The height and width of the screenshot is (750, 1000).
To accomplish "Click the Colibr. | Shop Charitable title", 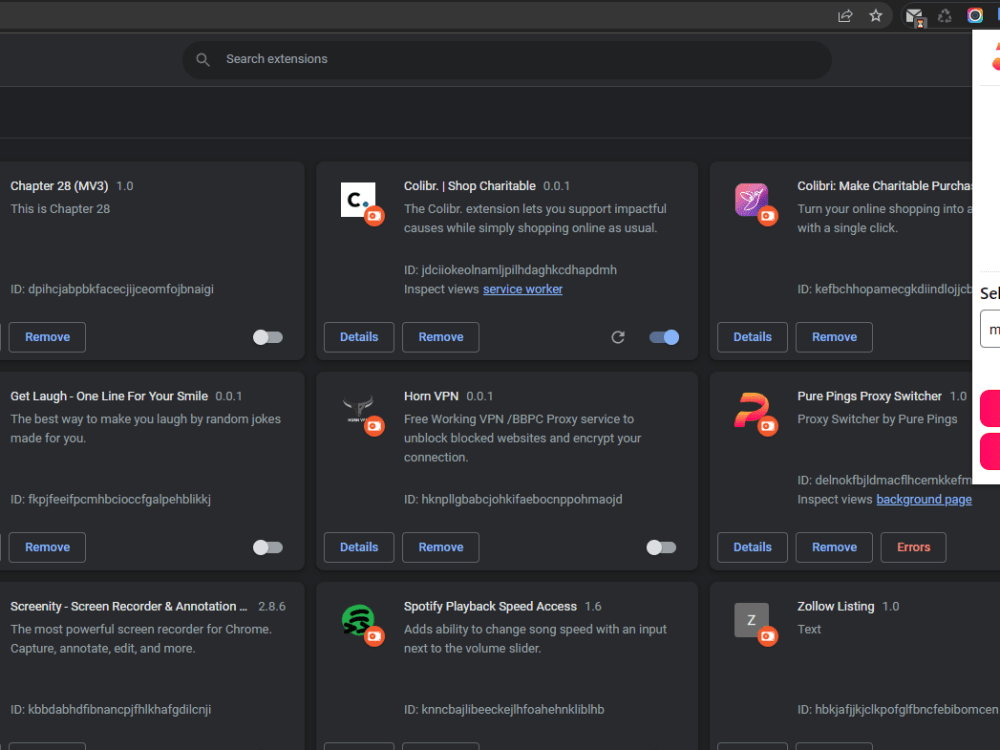I will (469, 186).
